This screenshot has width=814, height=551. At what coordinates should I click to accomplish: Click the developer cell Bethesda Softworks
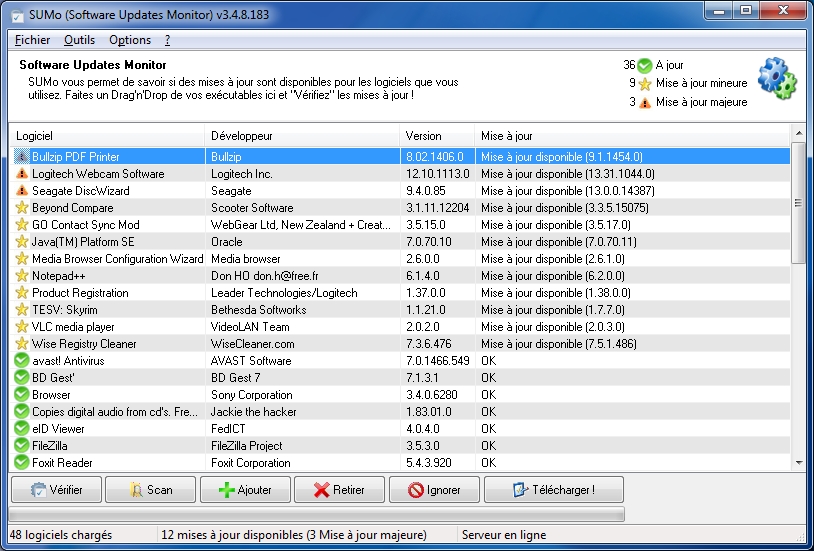pyautogui.click(x=259, y=310)
